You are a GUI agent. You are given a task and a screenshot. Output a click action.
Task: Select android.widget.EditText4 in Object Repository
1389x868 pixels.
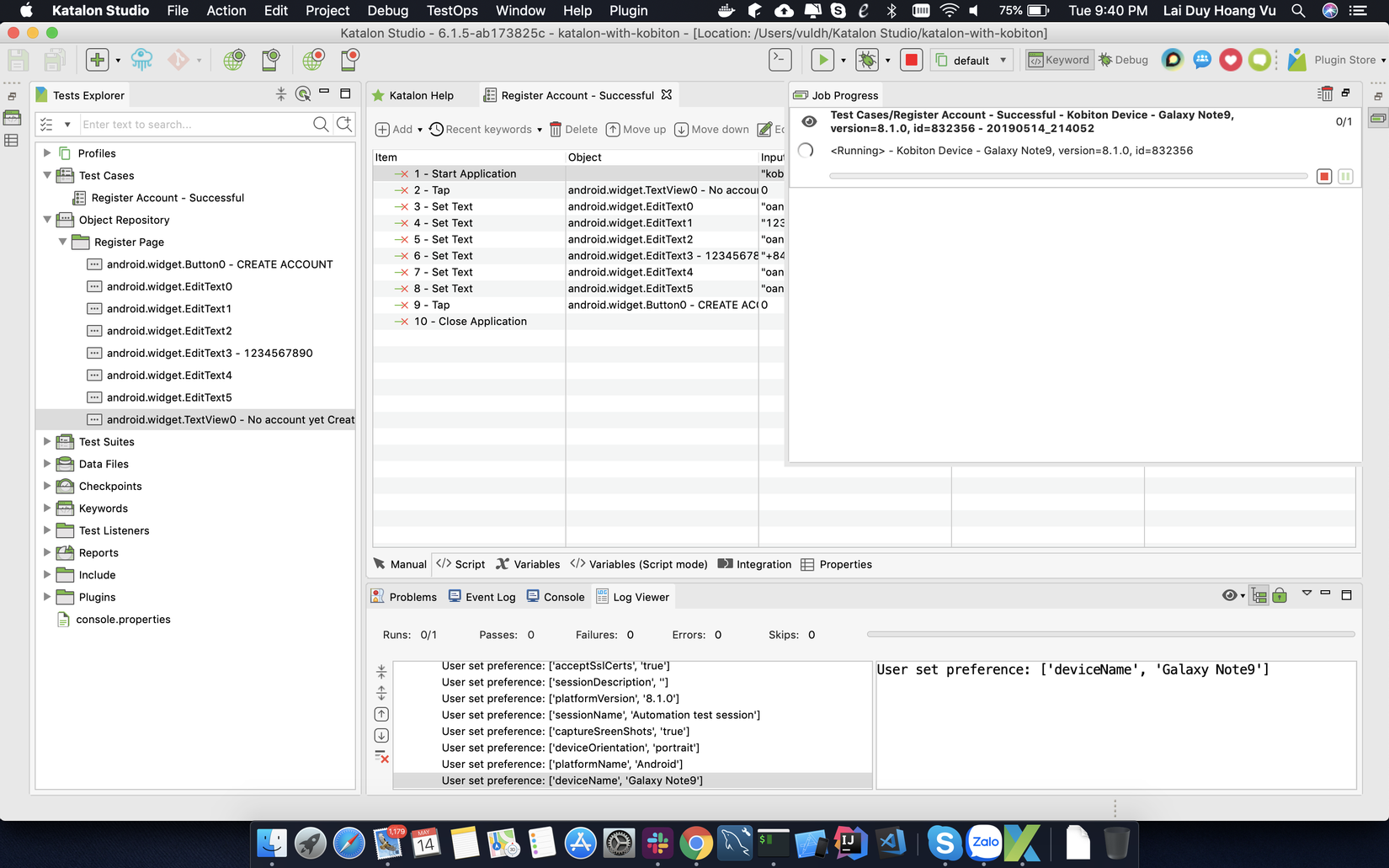(169, 375)
